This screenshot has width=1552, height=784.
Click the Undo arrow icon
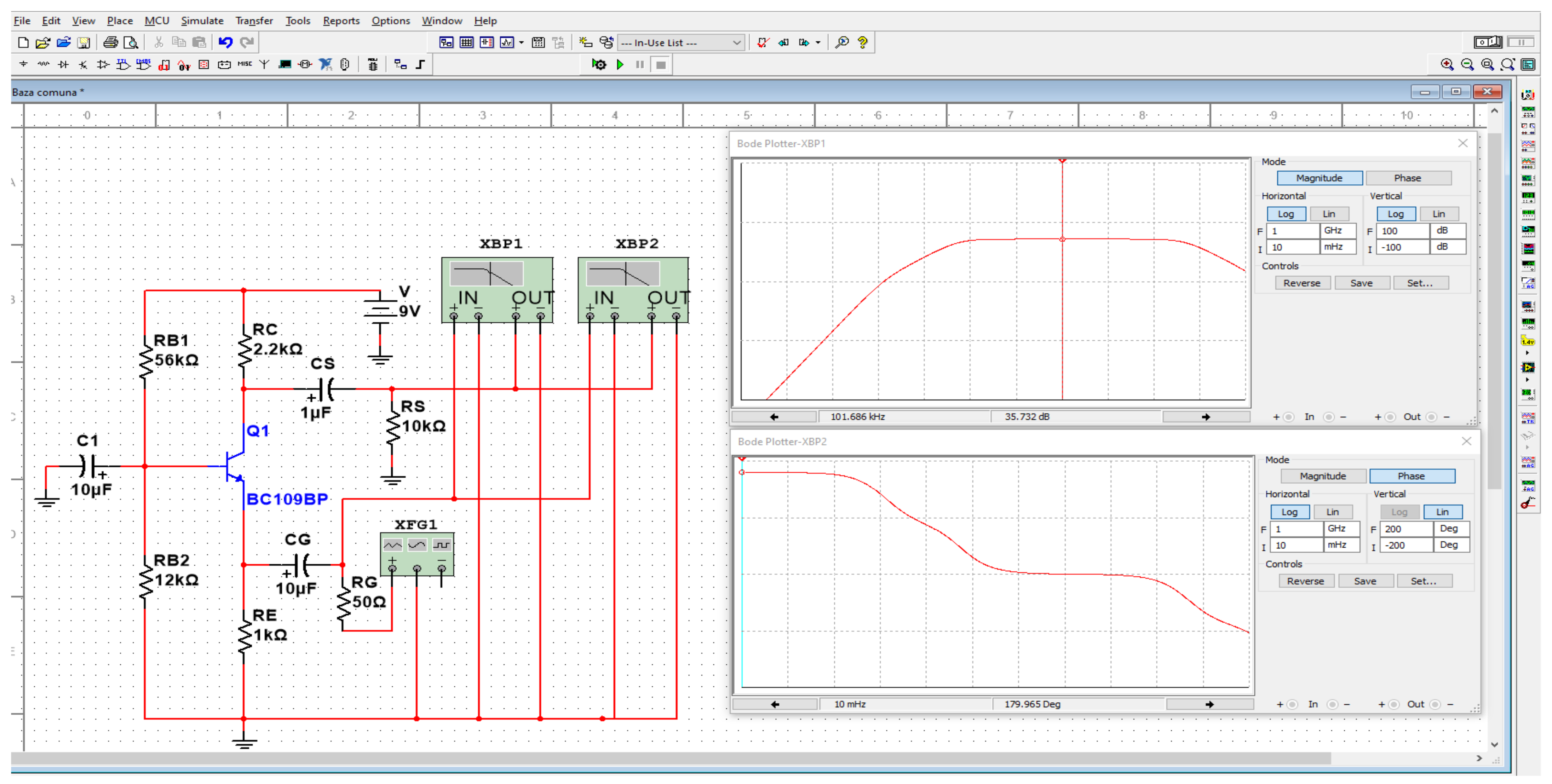click(225, 42)
